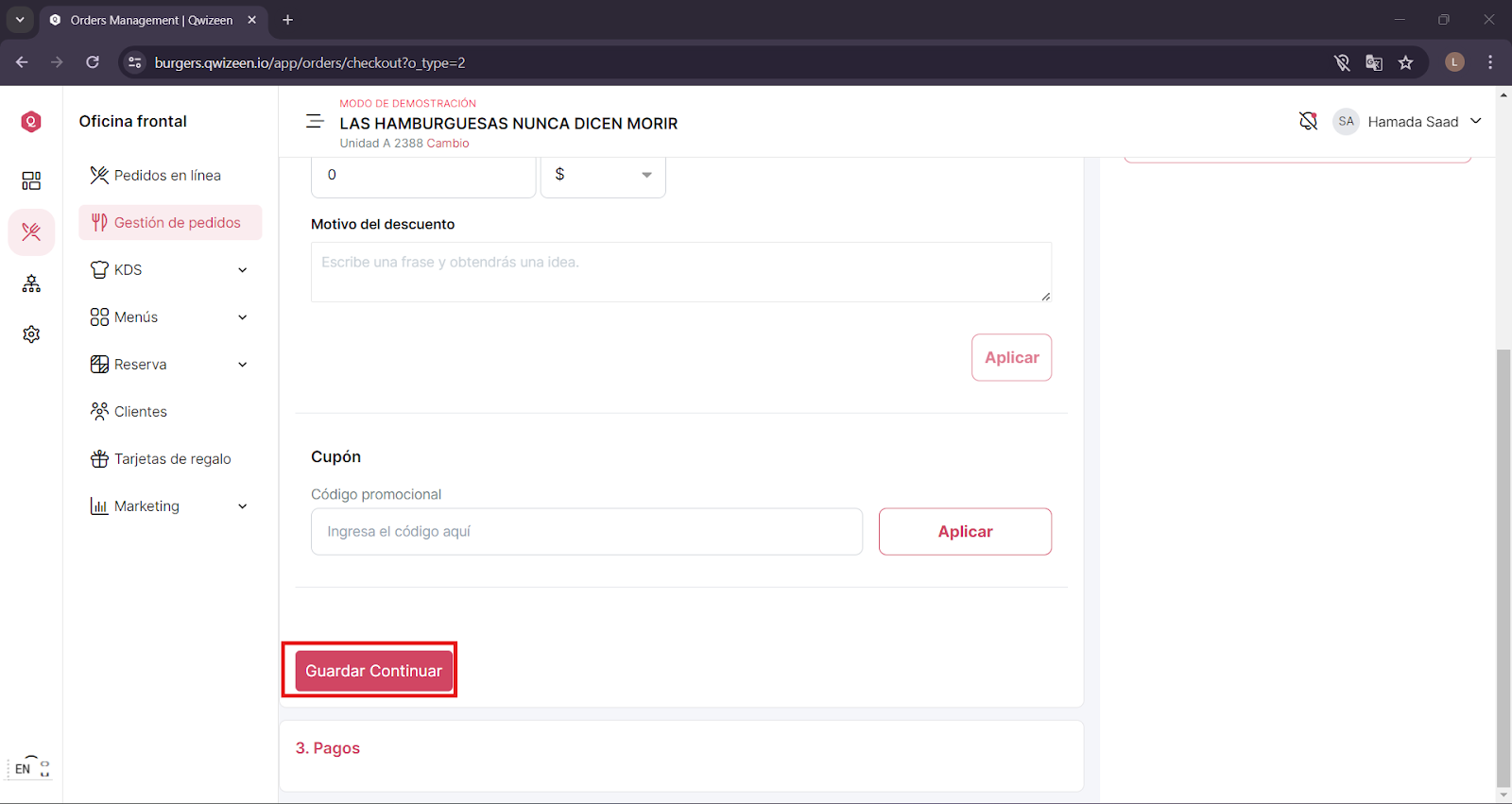
Task: Bookmark the page with the star icon
Action: (x=1406, y=62)
